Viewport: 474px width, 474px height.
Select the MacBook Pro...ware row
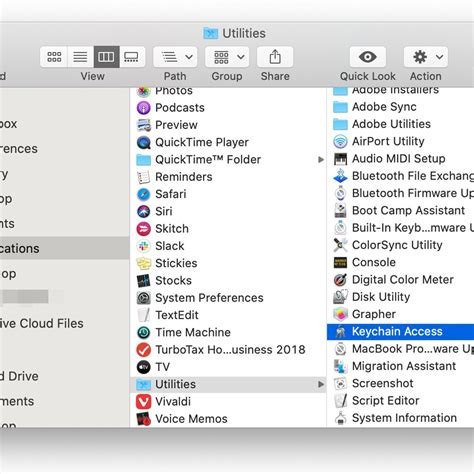tap(400, 349)
